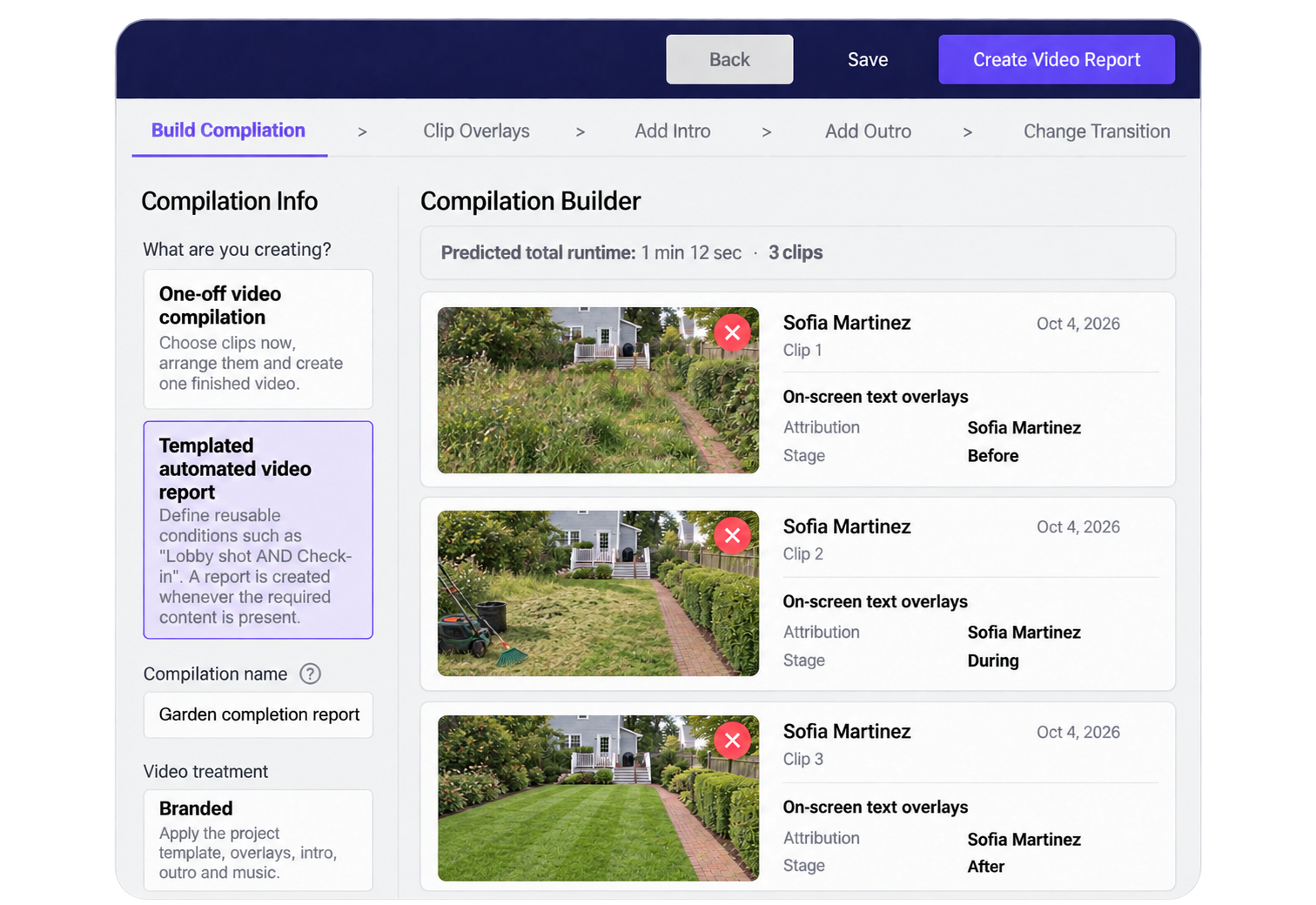Click the Oct 4, 2026 date on Clip 1

pos(1078,324)
